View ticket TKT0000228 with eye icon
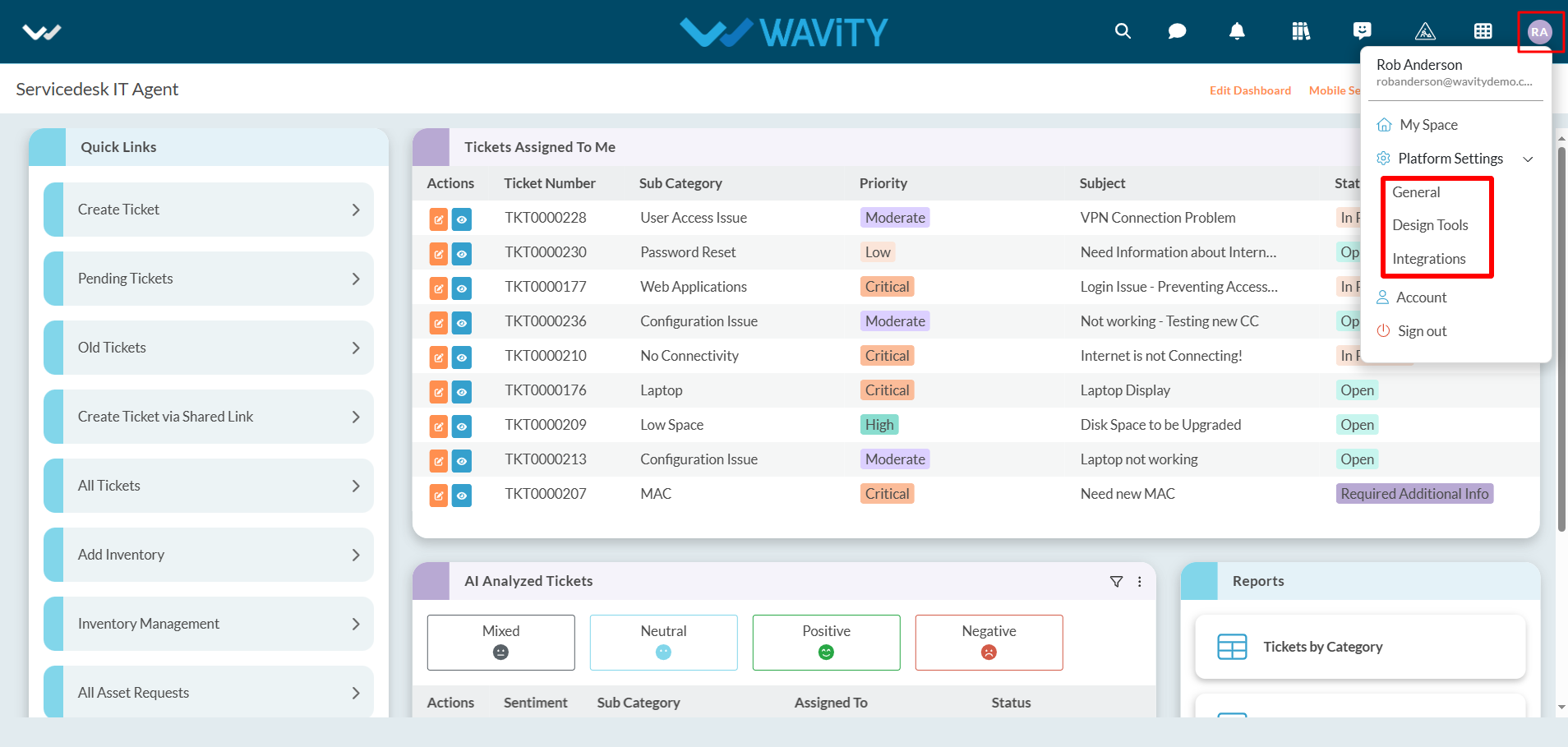The width and height of the screenshot is (1568, 747). coord(462,219)
